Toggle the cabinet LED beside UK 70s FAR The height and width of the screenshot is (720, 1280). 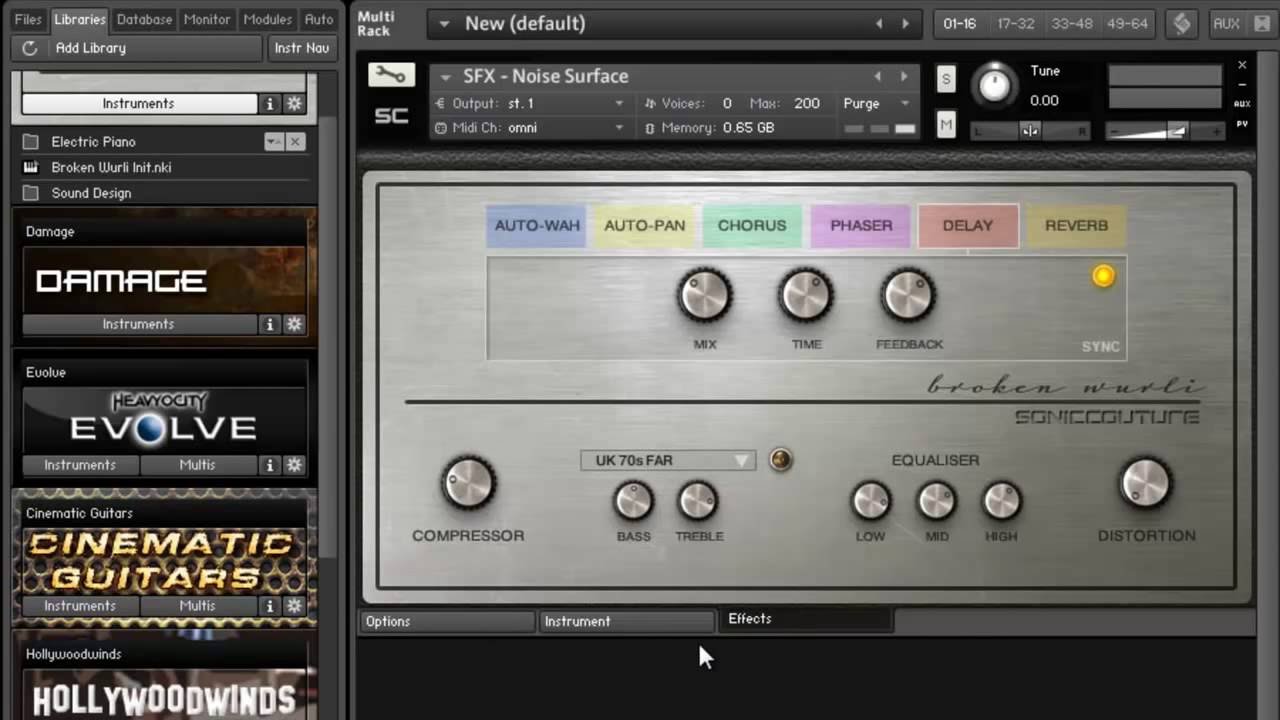(780, 460)
